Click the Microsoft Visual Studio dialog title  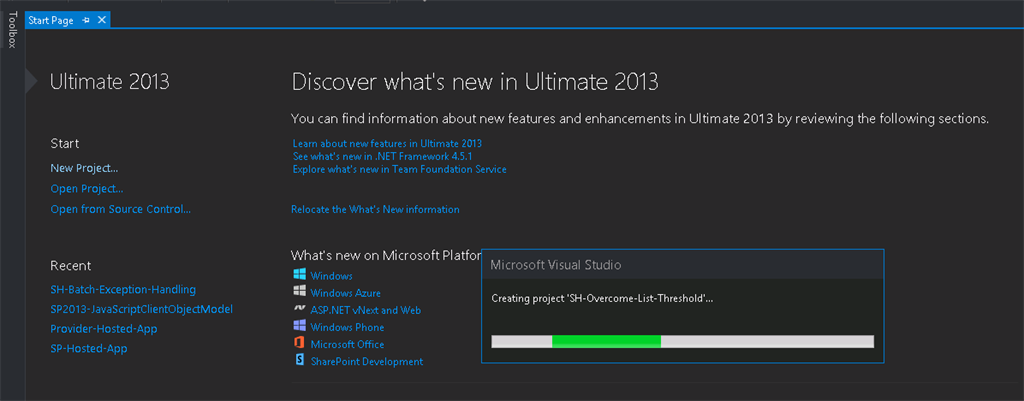[555, 265]
